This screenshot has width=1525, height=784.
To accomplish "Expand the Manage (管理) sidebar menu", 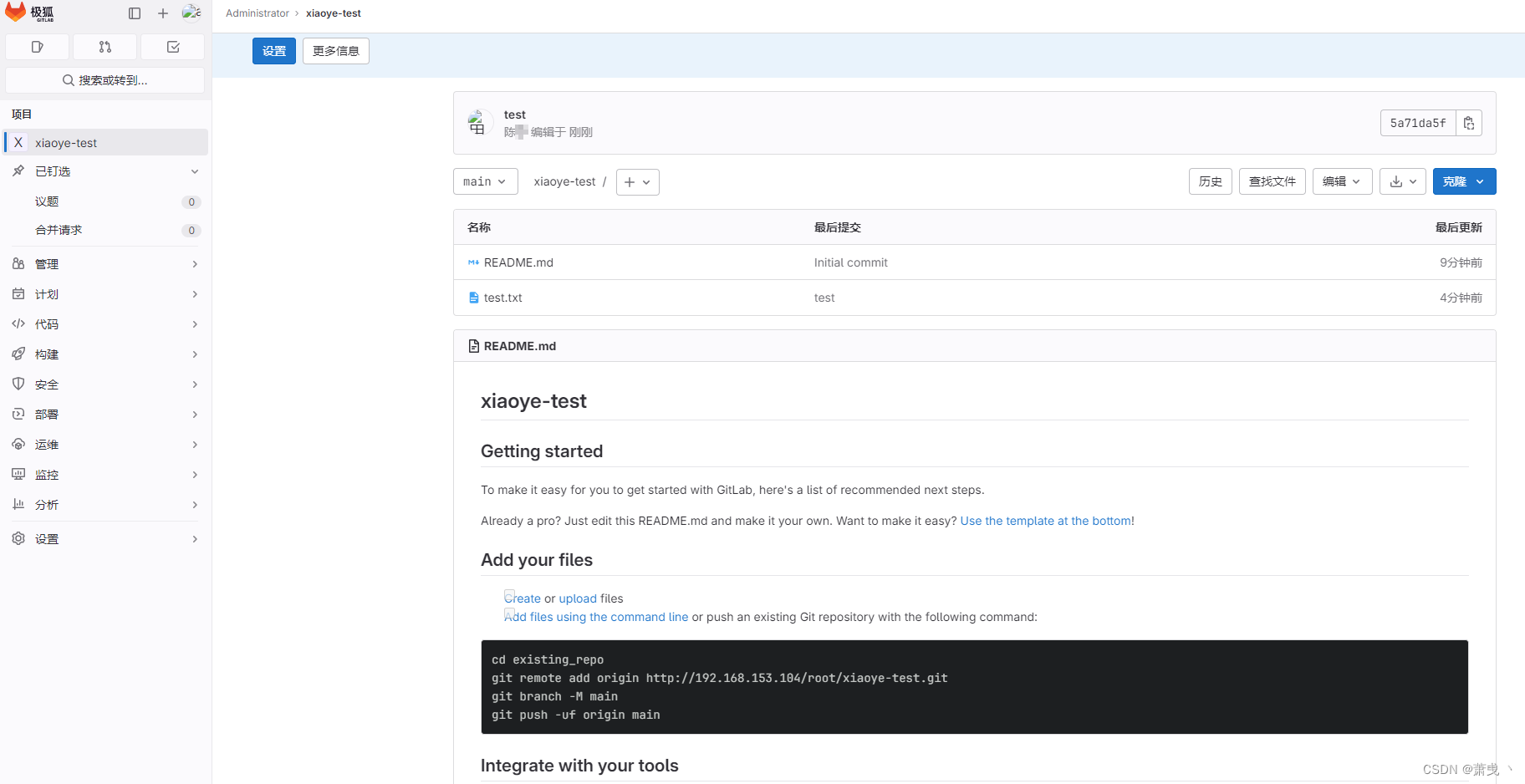I will 105,264.
